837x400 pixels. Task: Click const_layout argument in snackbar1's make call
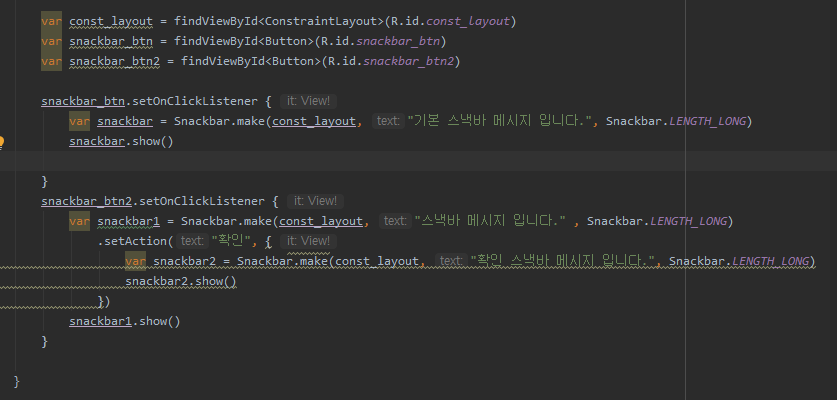click(x=321, y=221)
